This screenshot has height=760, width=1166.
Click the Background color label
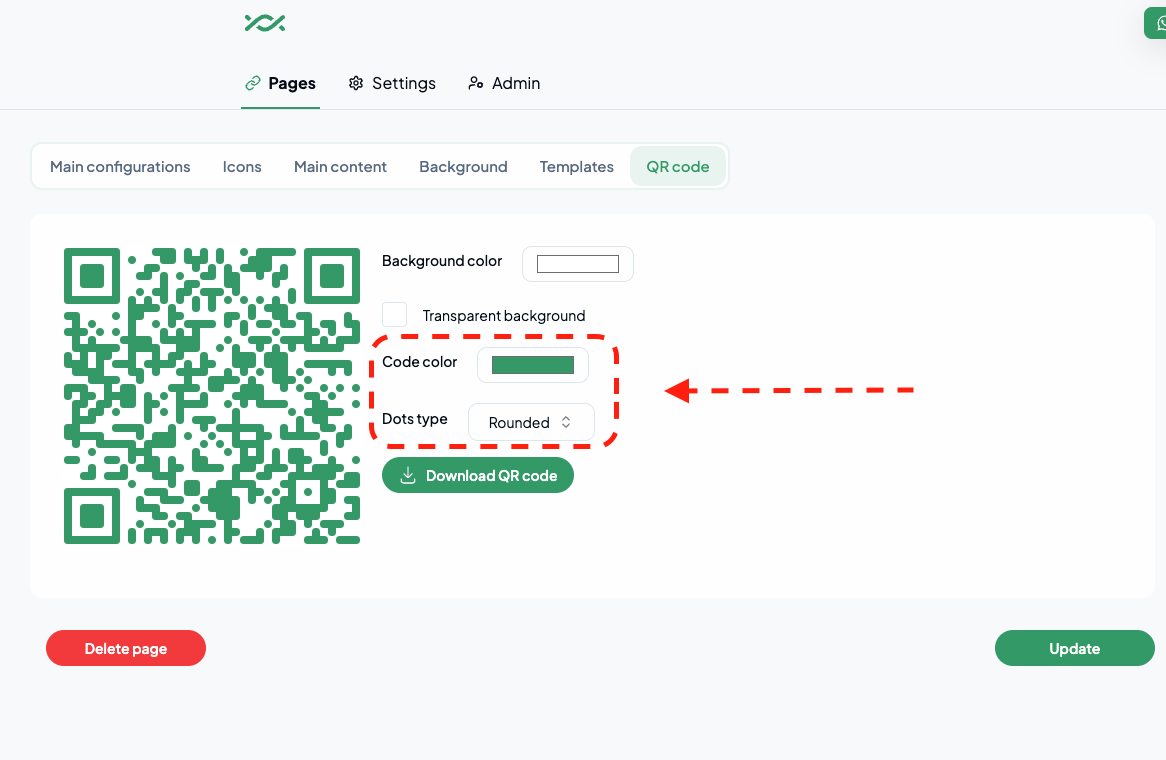coord(442,261)
